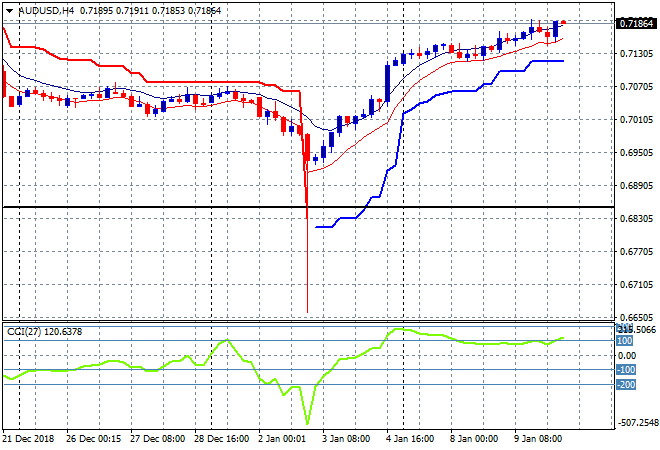
Task: Click the 26 Dec 00:15 time label
Action: [x=93, y=439]
